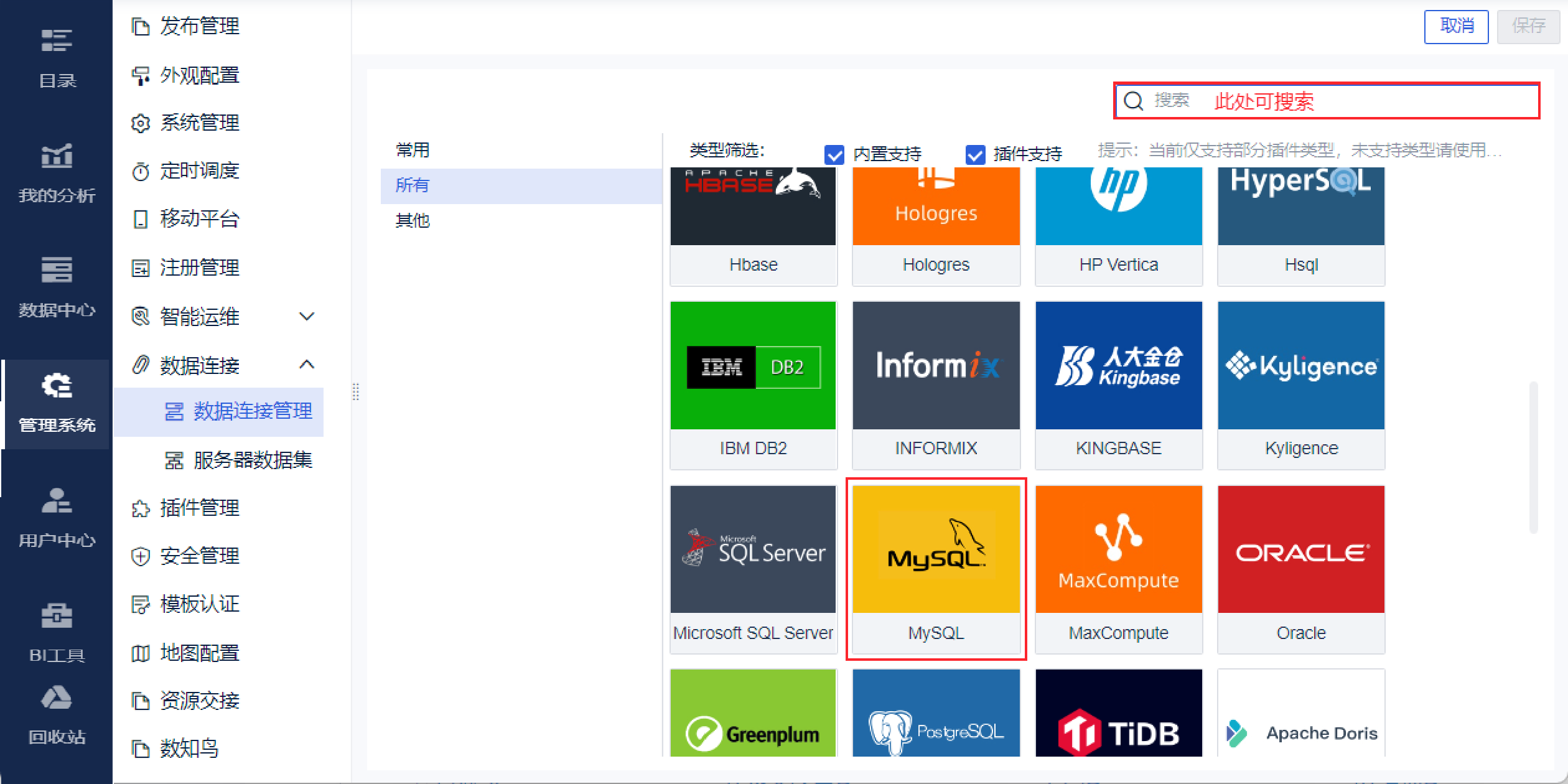The height and width of the screenshot is (784, 1568).
Task: Select the 常用 category tab
Action: coord(413,150)
